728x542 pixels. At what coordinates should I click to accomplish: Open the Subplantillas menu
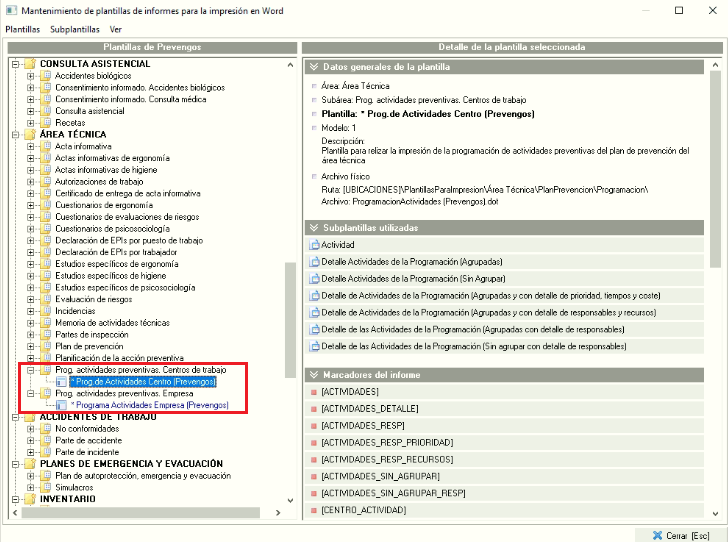75,29
